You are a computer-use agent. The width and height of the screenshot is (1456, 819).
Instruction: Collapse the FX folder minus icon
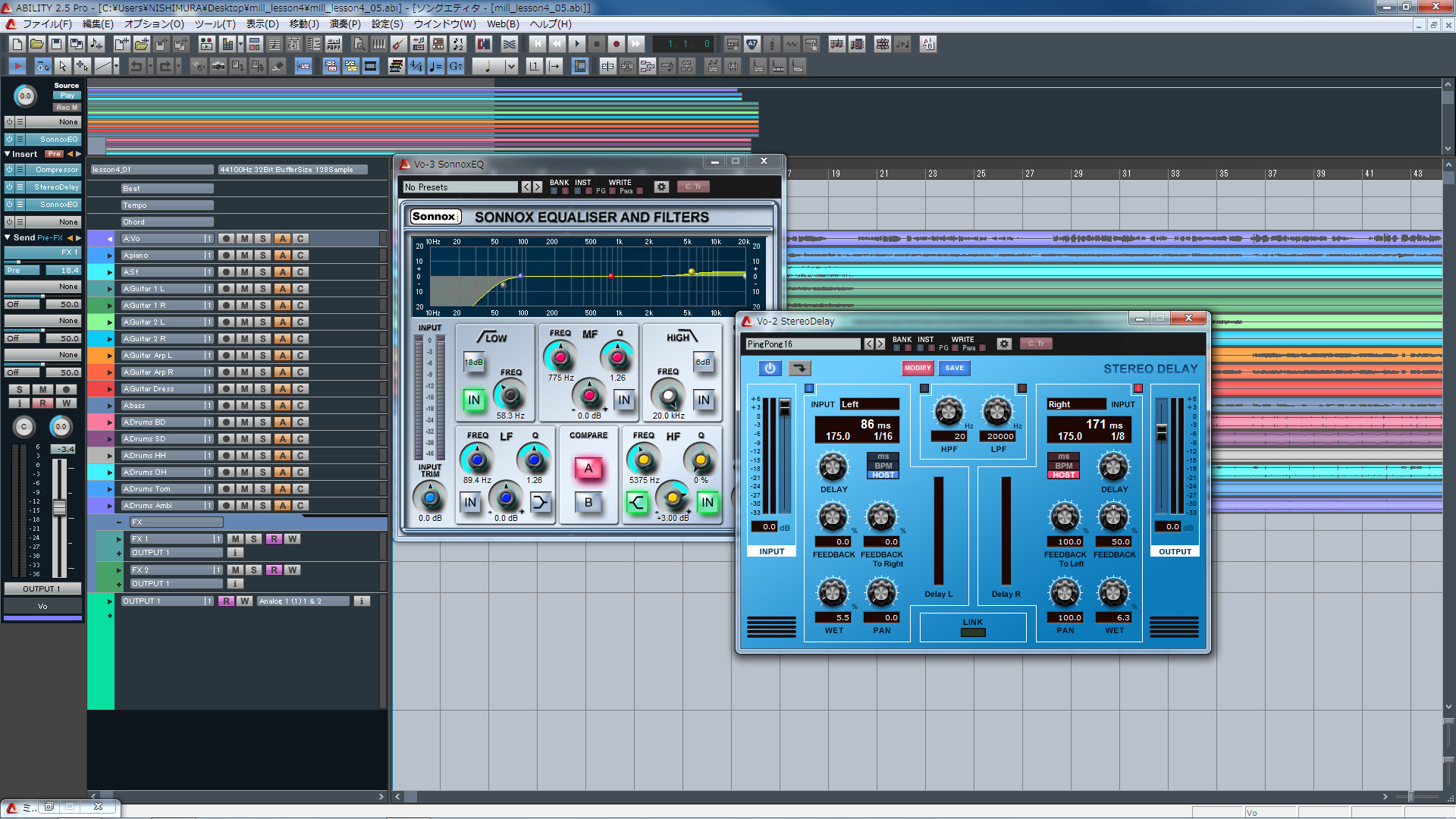coord(119,522)
